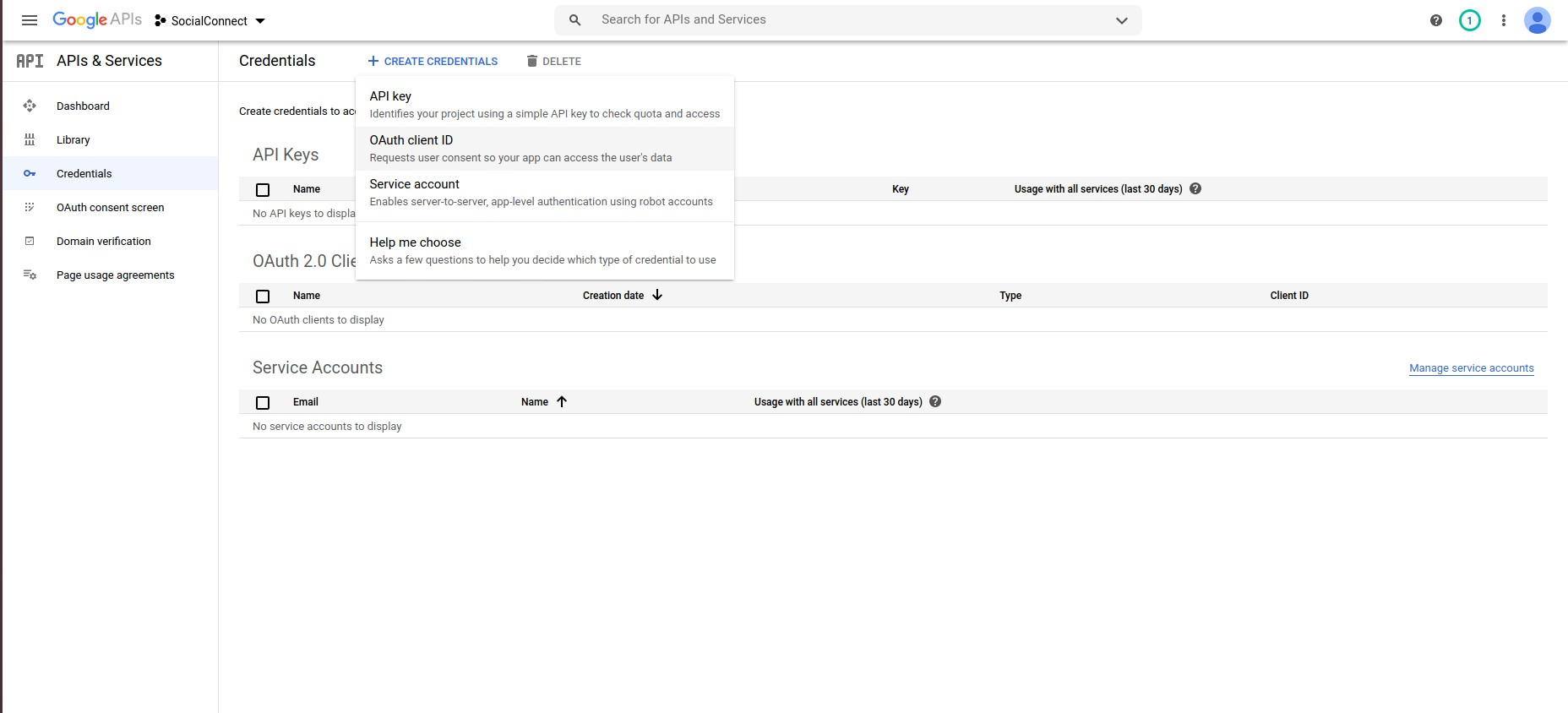Choose the Help me choose option

pyautogui.click(x=545, y=251)
